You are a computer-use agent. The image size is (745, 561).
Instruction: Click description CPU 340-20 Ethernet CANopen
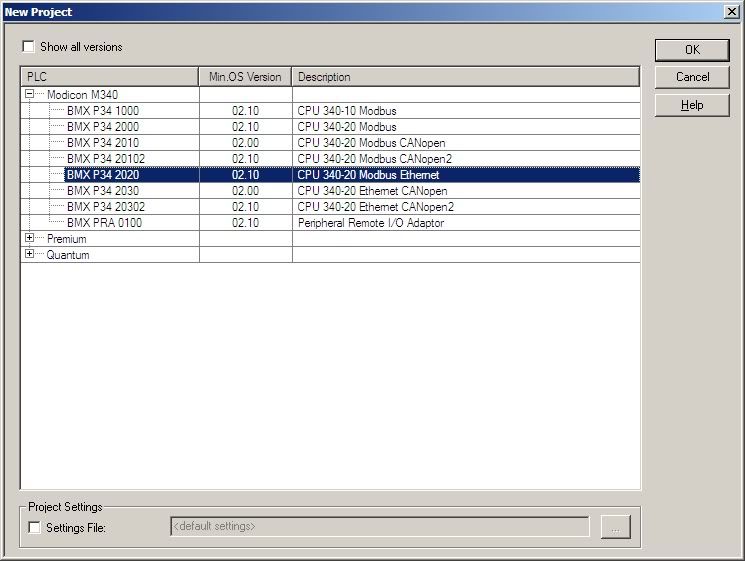point(372,190)
